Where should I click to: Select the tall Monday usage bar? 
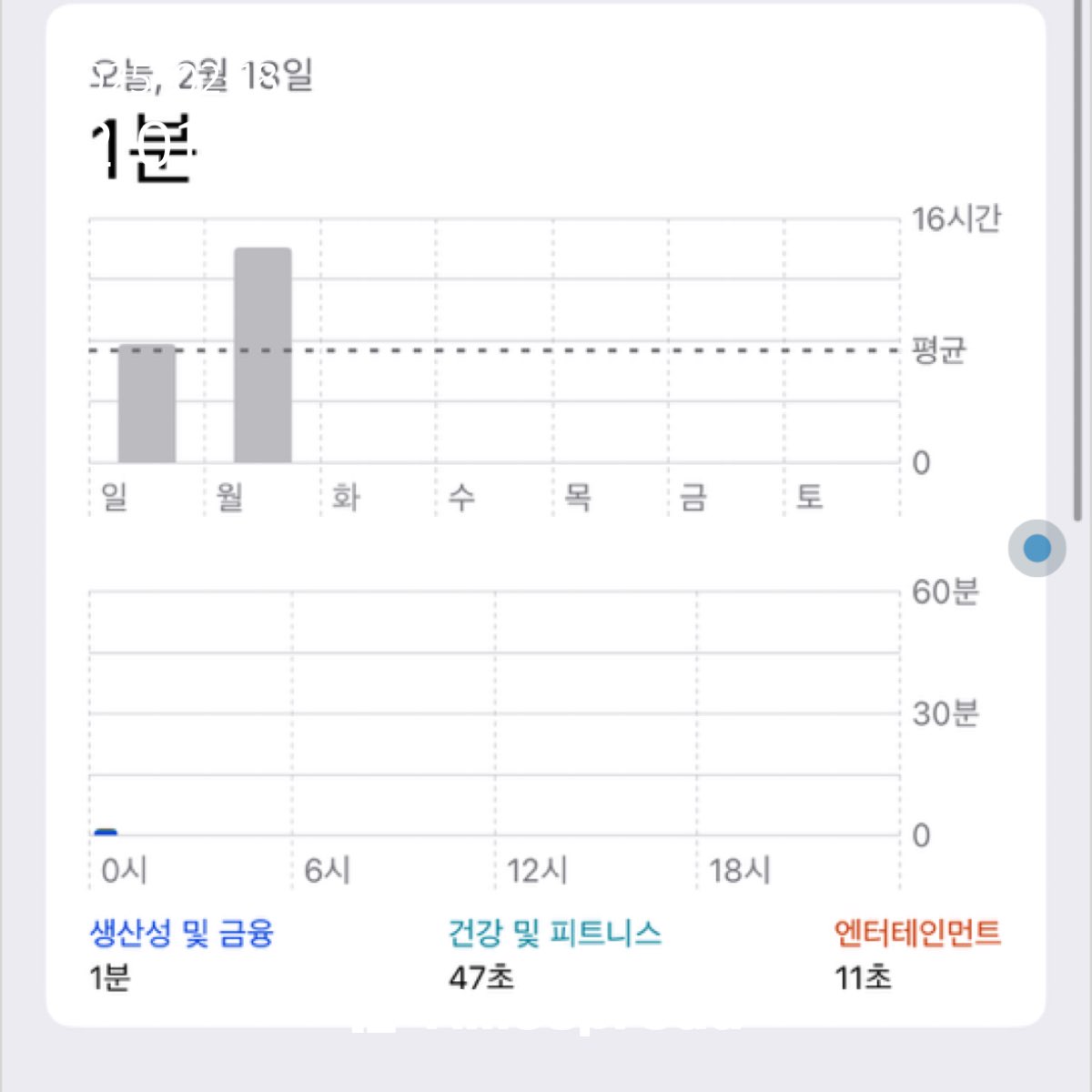click(263, 355)
